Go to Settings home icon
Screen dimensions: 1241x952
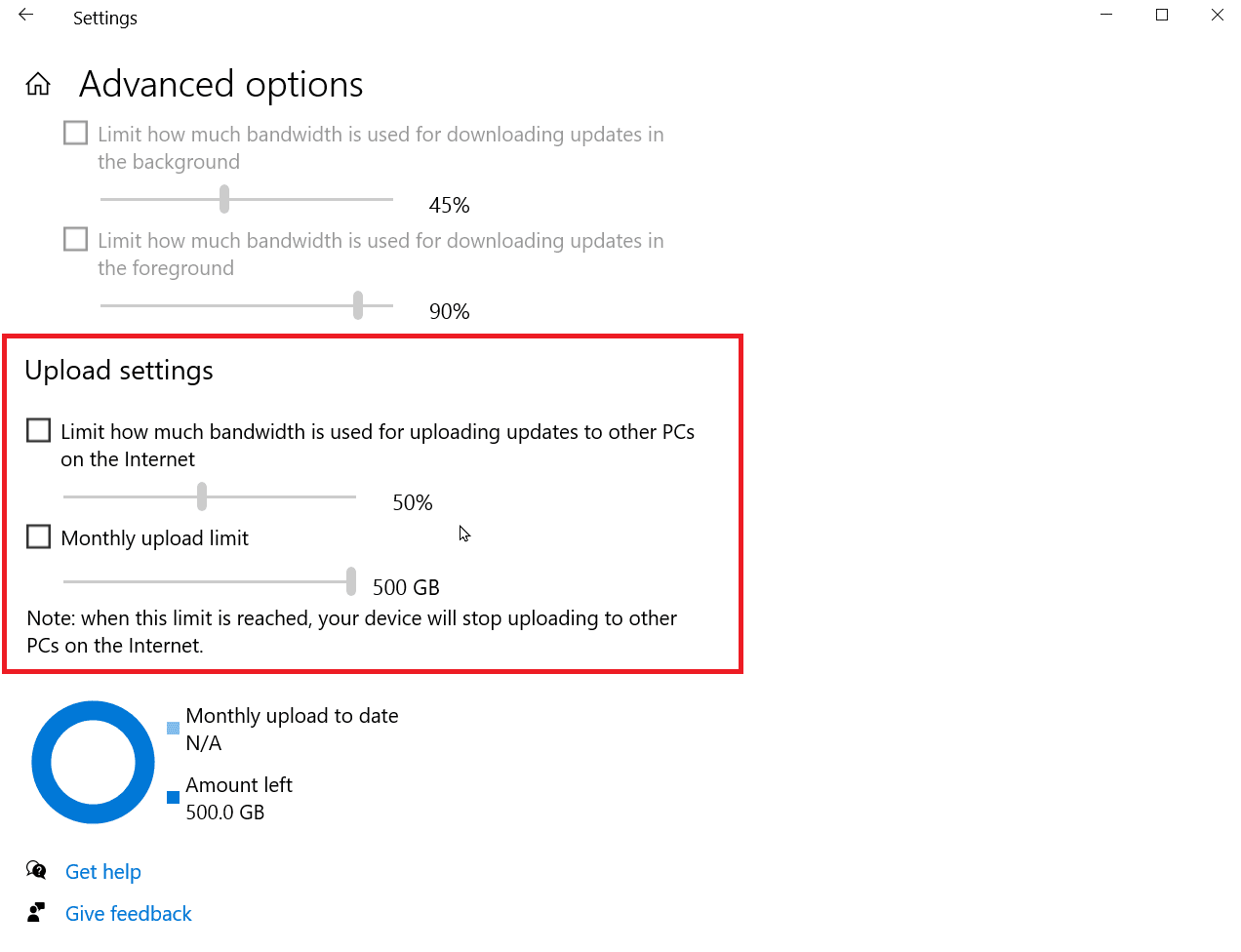click(38, 85)
